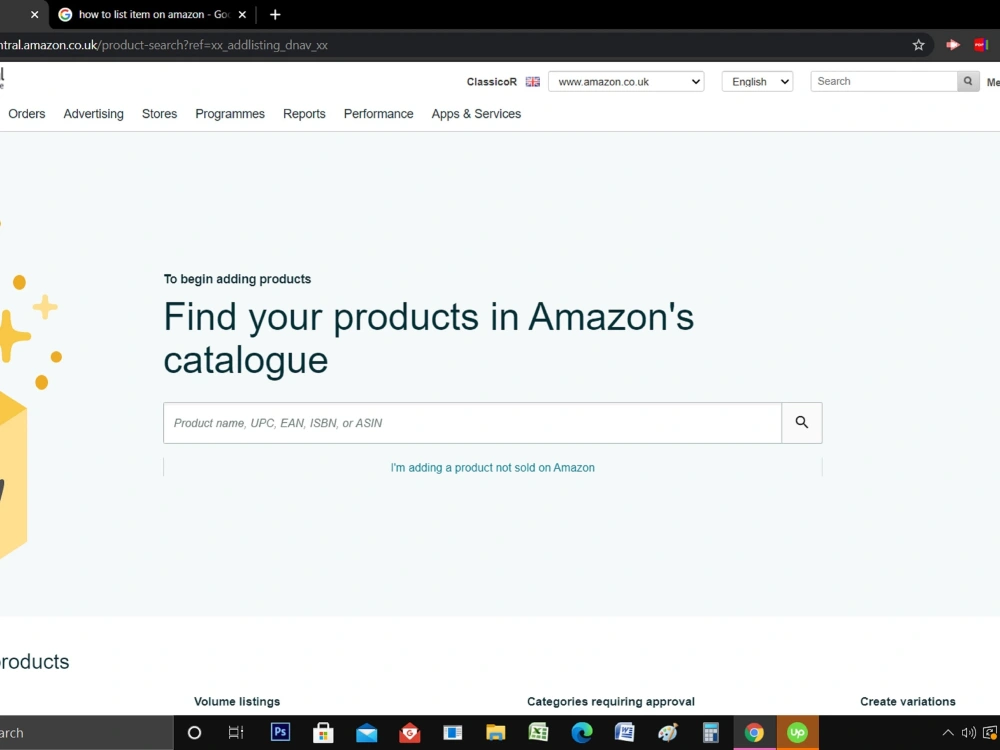Select the 'how to list item on amazon' tab

point(153,15)
